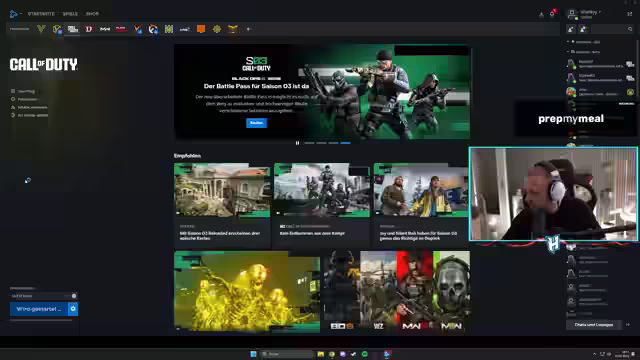Click the fourth Call of Duty sidebar link
Screen dimensions: 640x360
[29, 116]
